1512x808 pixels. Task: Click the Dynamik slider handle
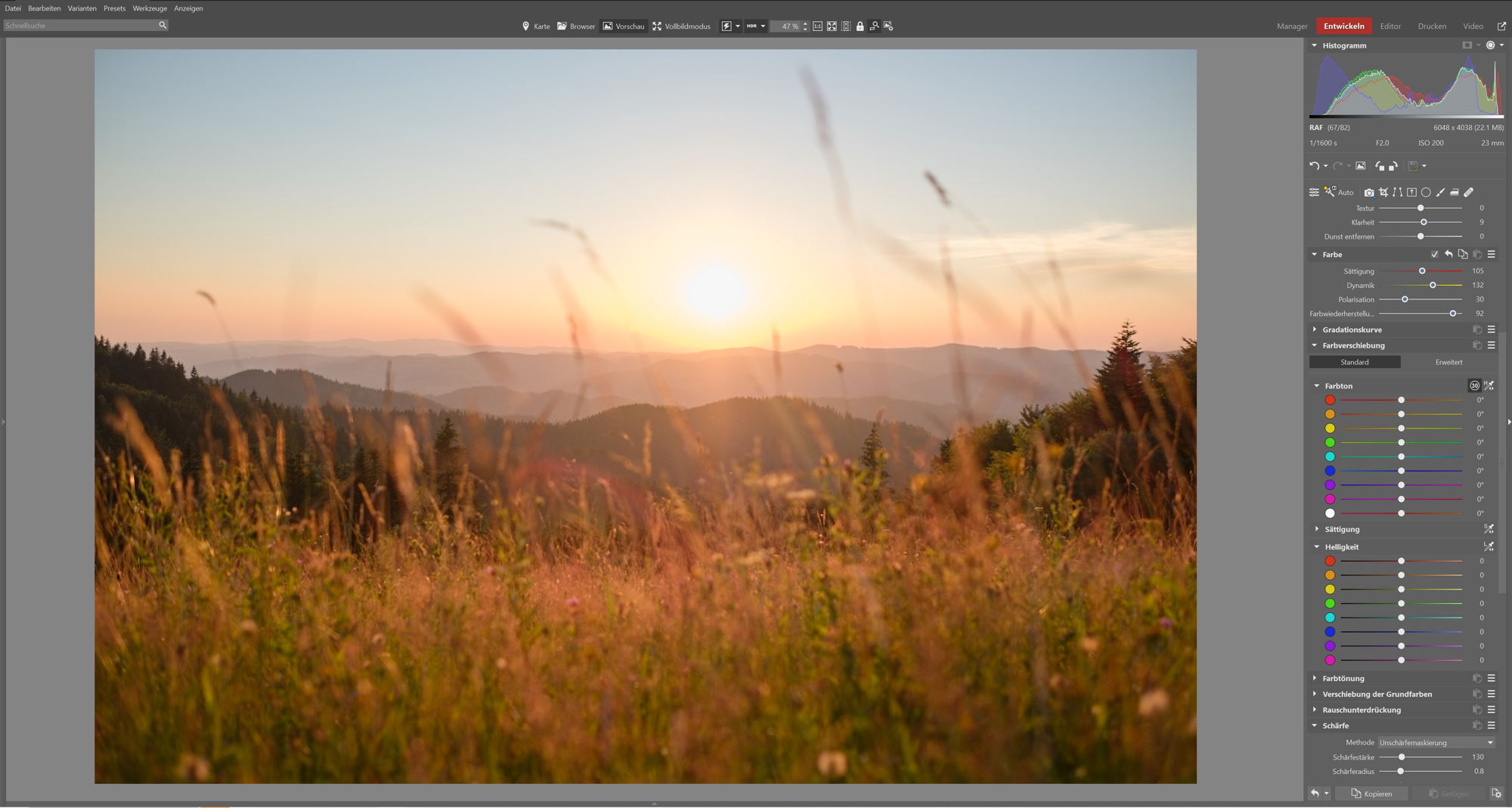(1433, 286)
